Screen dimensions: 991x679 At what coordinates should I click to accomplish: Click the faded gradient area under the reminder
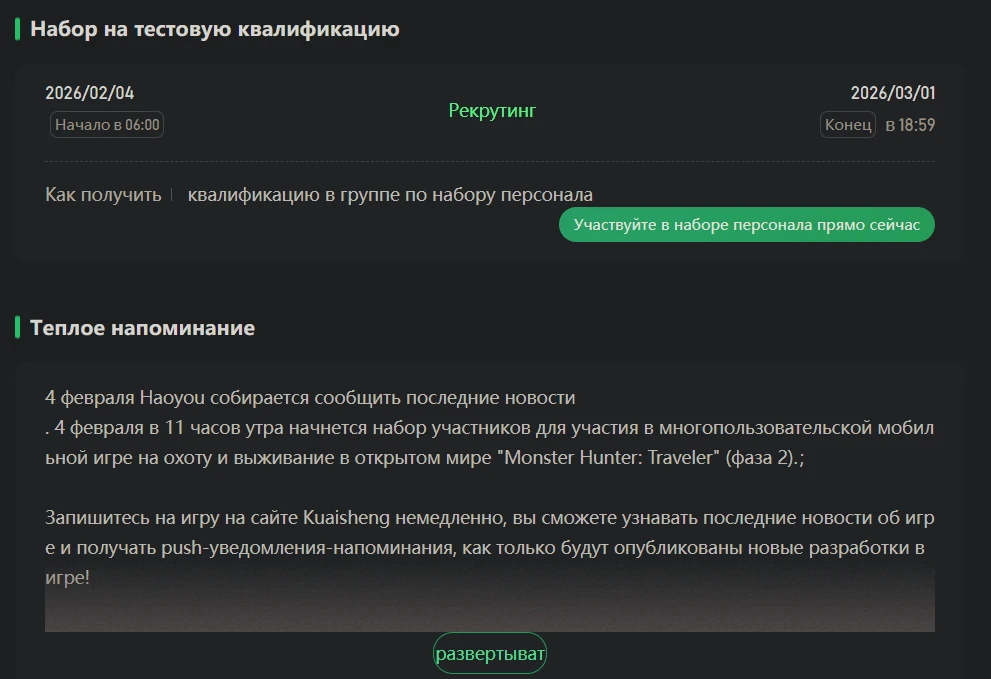[x=489, y=602]
